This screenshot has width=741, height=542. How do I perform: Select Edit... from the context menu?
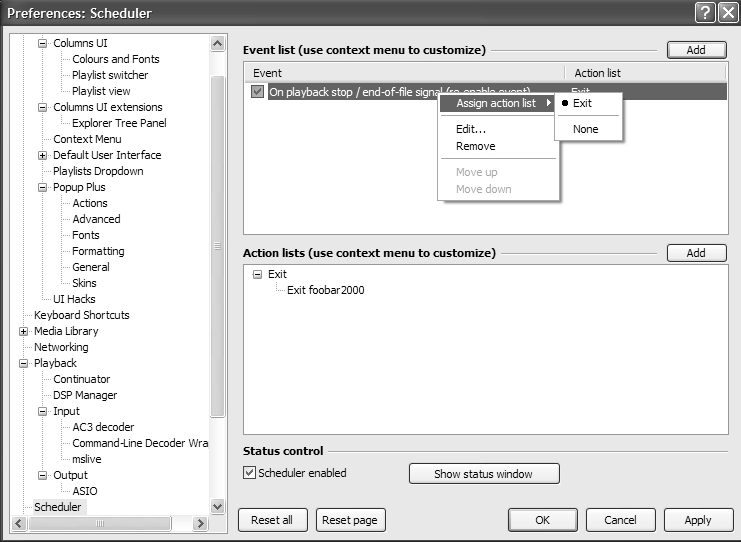[471, 129]
